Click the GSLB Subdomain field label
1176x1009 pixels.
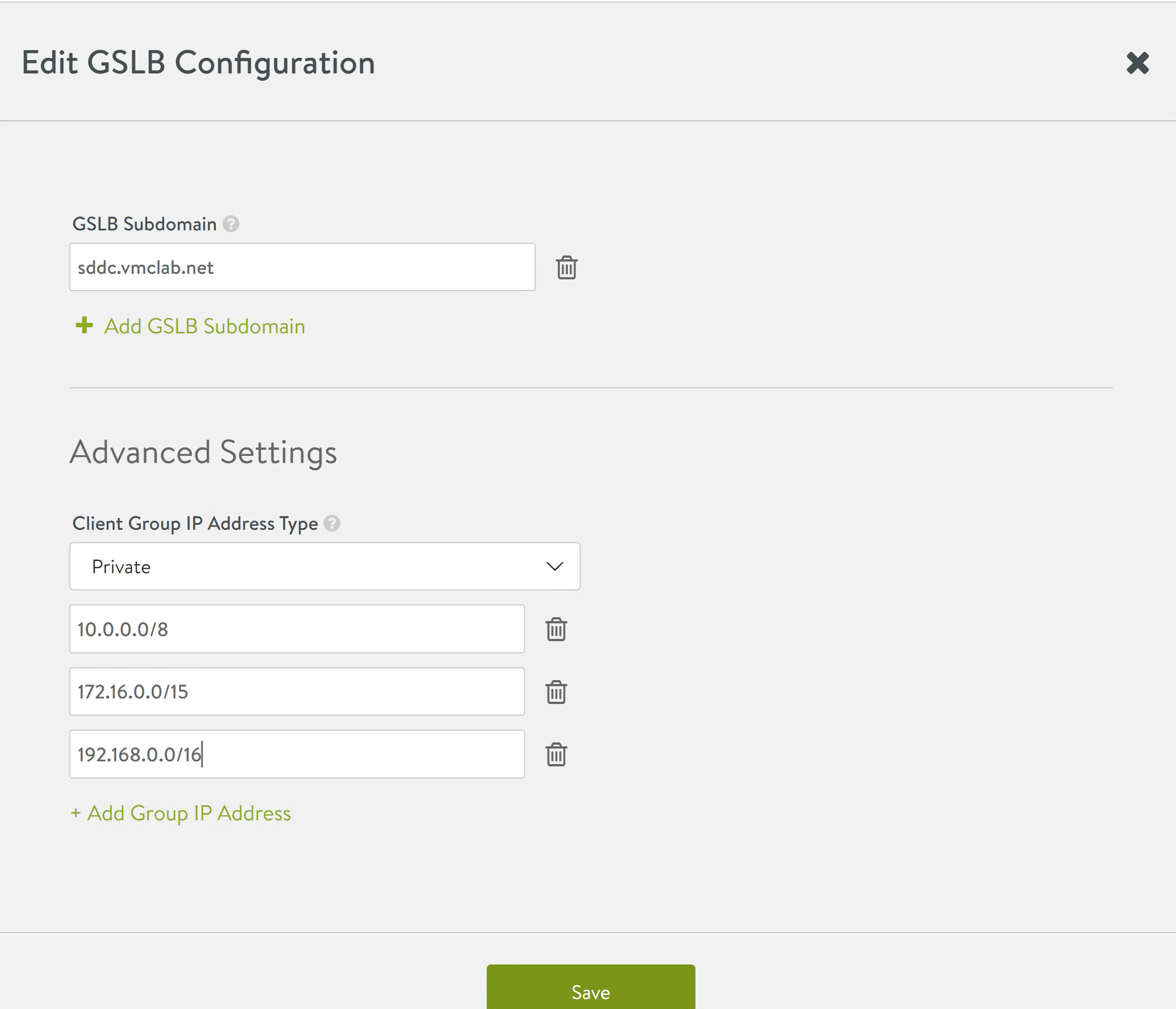pos(144,224)
